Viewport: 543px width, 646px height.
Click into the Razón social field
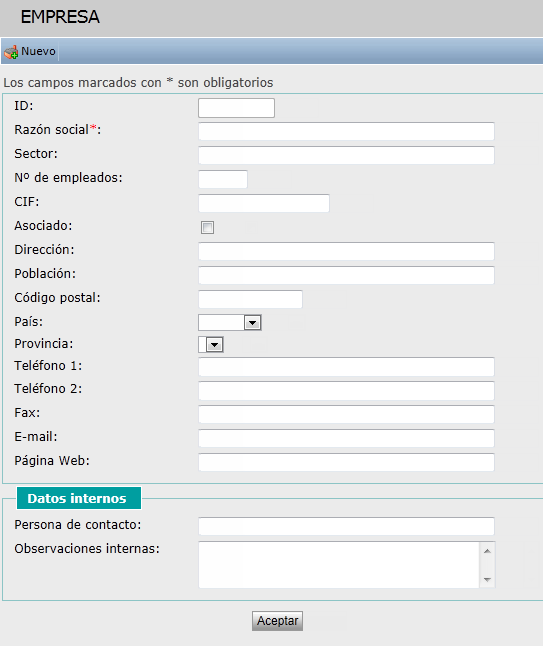(346, 131)
